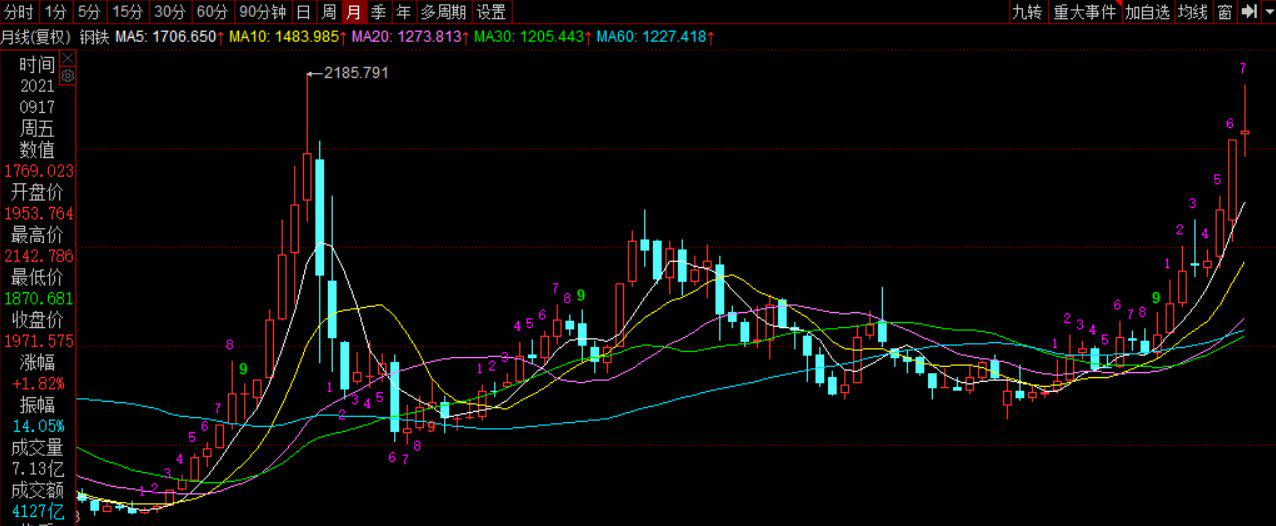Toggle the 九转 indicator
Image resolution: width=1276 pixels, height=526 pixels.
(x=1026, y=12)
